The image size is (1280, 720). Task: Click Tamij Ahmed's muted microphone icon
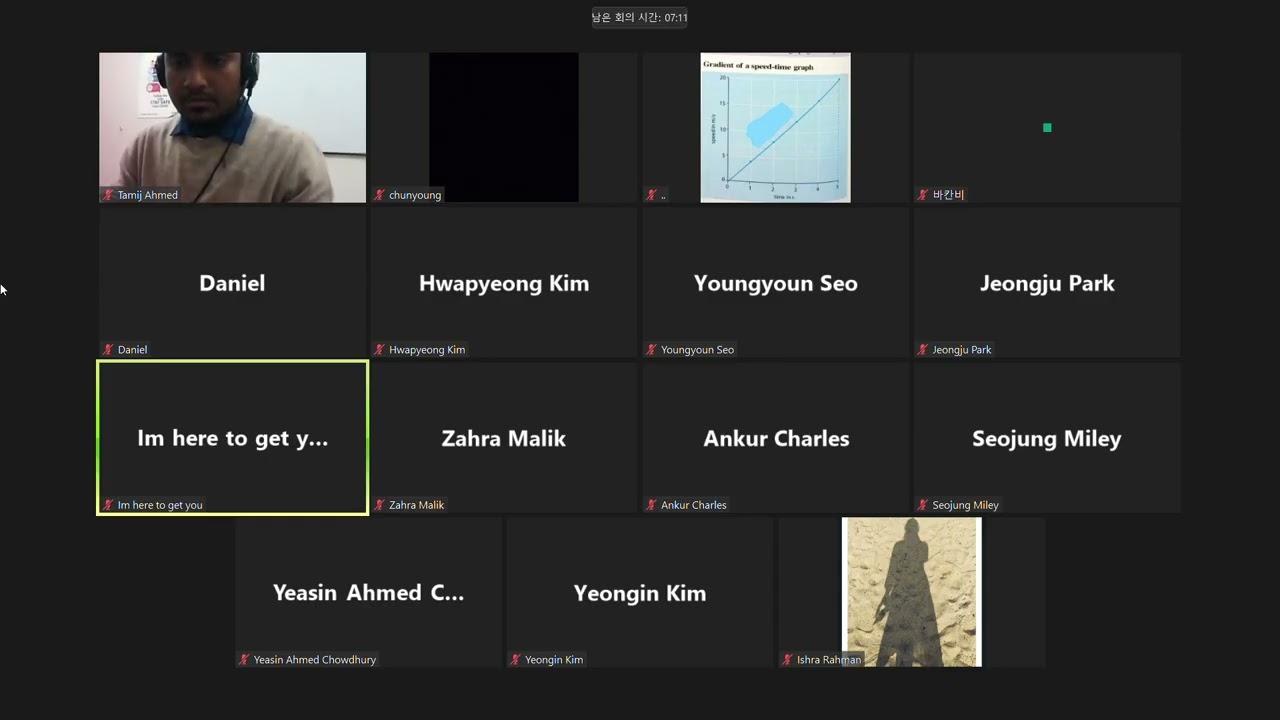pos(108,195)
